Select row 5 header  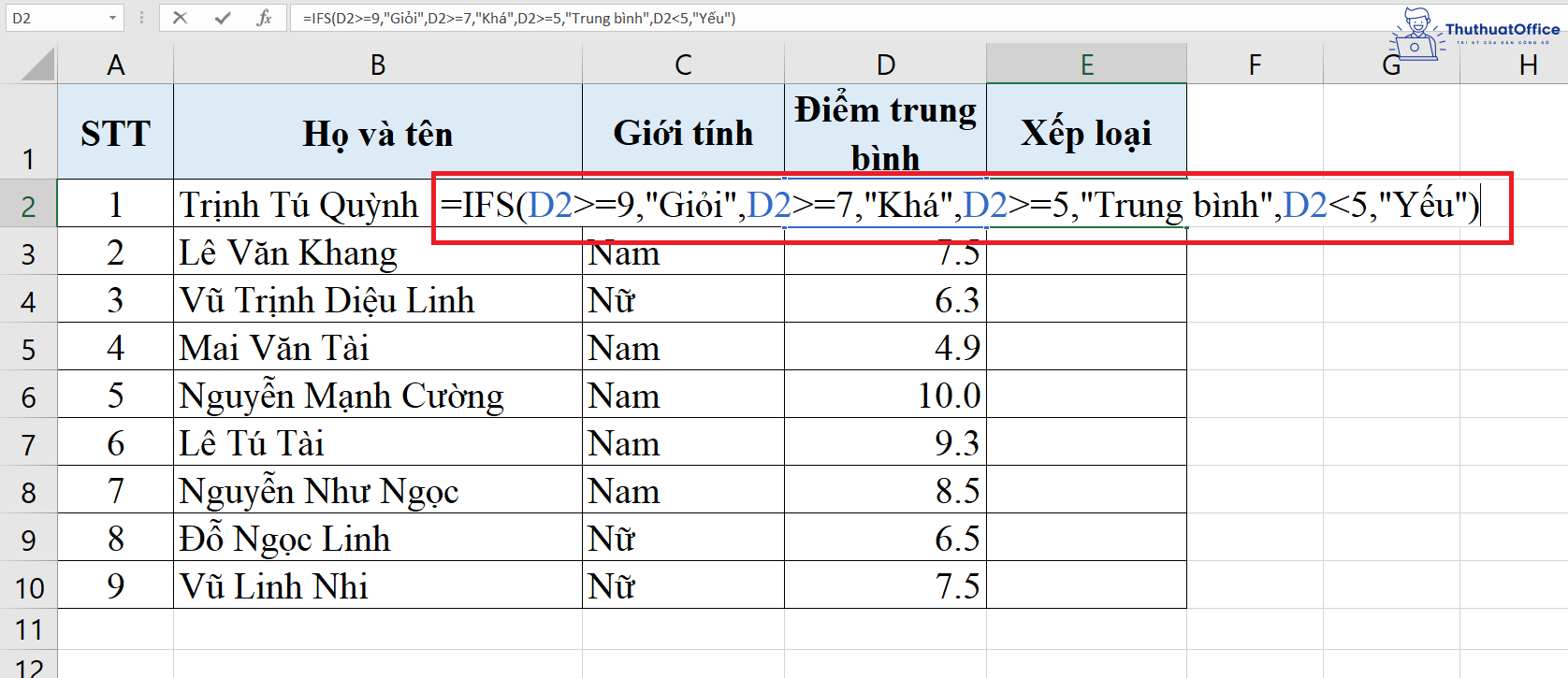point(28,347)
